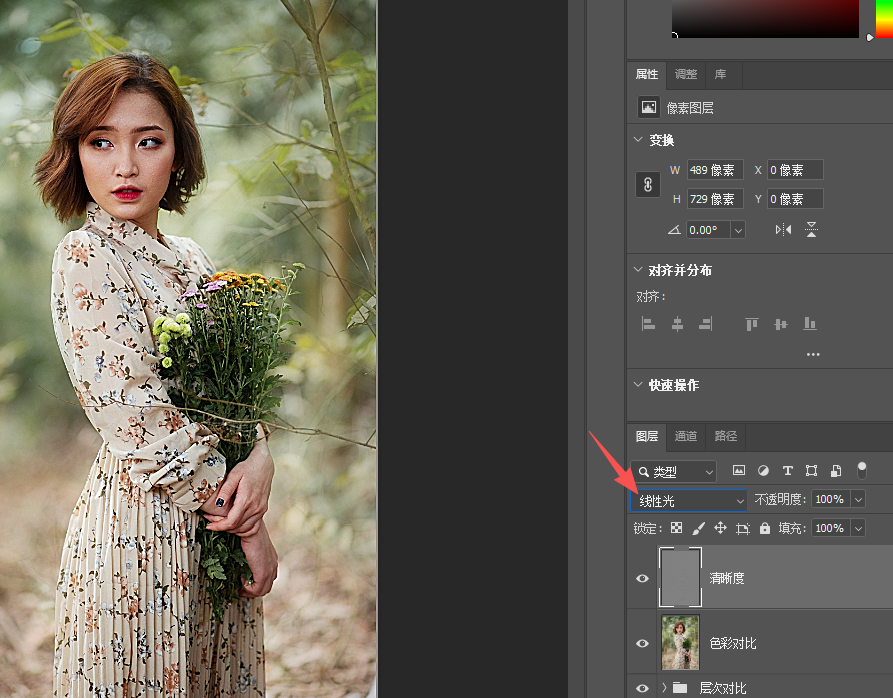The height and width of the screenshot is (698, 893).
Task: Collapse the 变换 section
Action: coord(638,139)
